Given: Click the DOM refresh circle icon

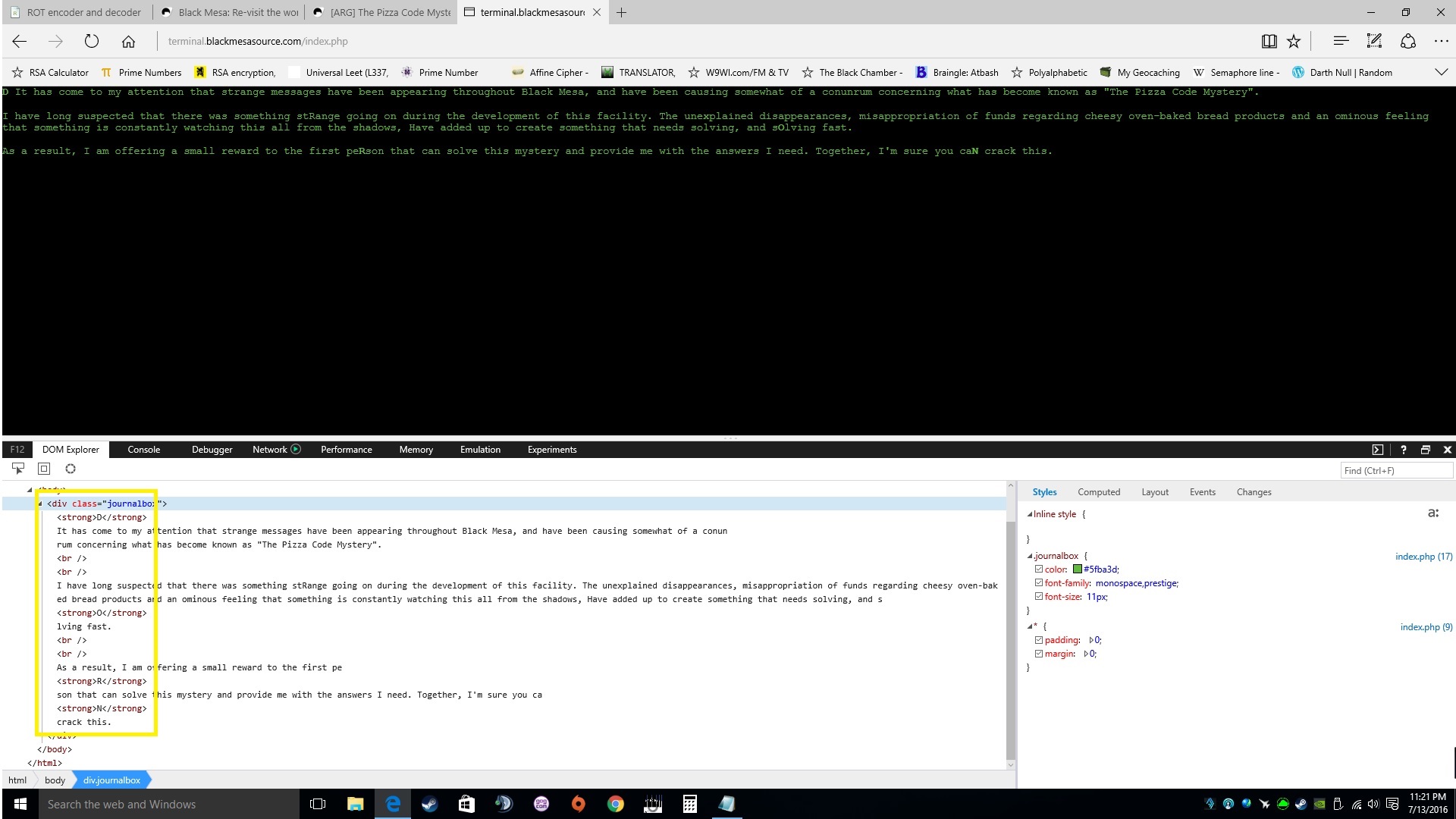Looking at the screenshot, I should (x=71, y=469).
